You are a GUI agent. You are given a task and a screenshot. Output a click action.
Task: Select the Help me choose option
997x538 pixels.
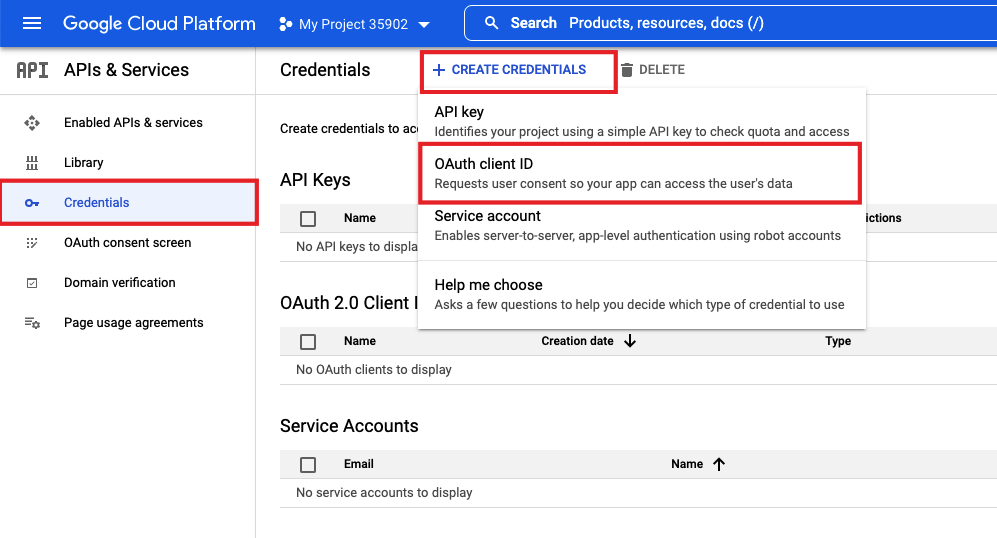[x=638, y=294]
